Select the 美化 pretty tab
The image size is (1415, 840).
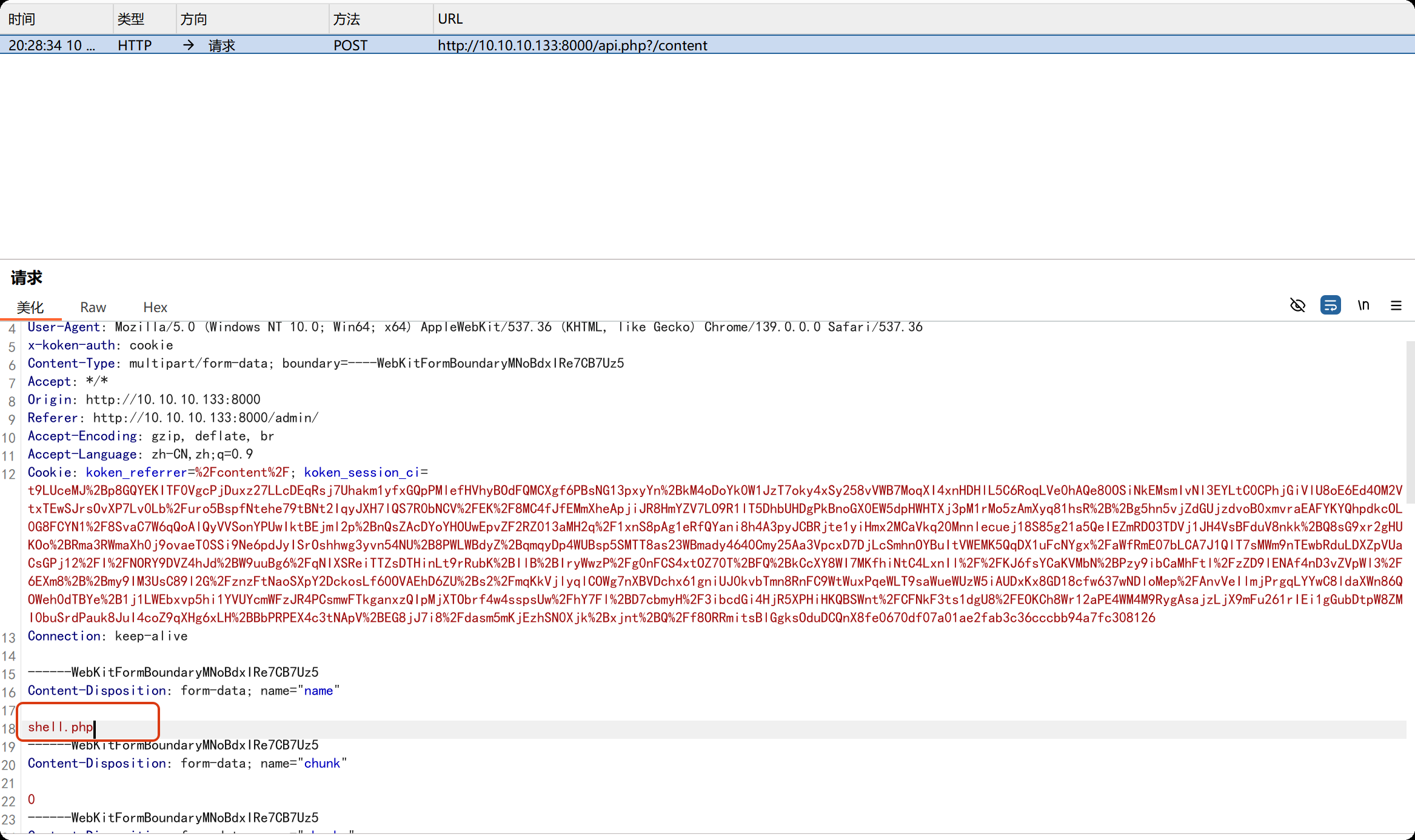pos(30,307)
